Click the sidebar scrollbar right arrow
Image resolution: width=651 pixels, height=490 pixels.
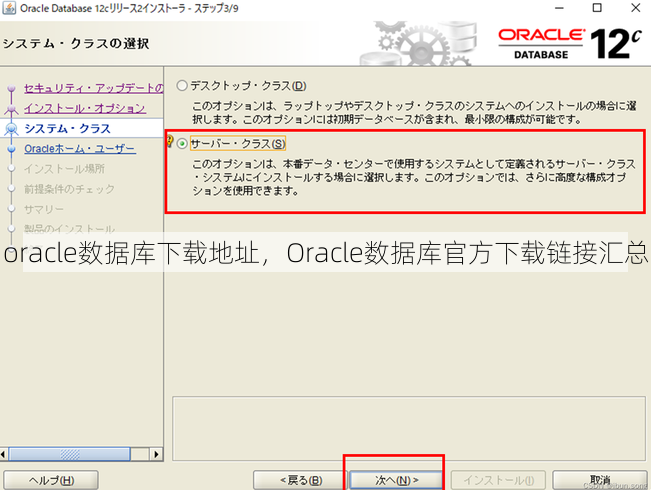pyautogui.click(x=156, y=454)
